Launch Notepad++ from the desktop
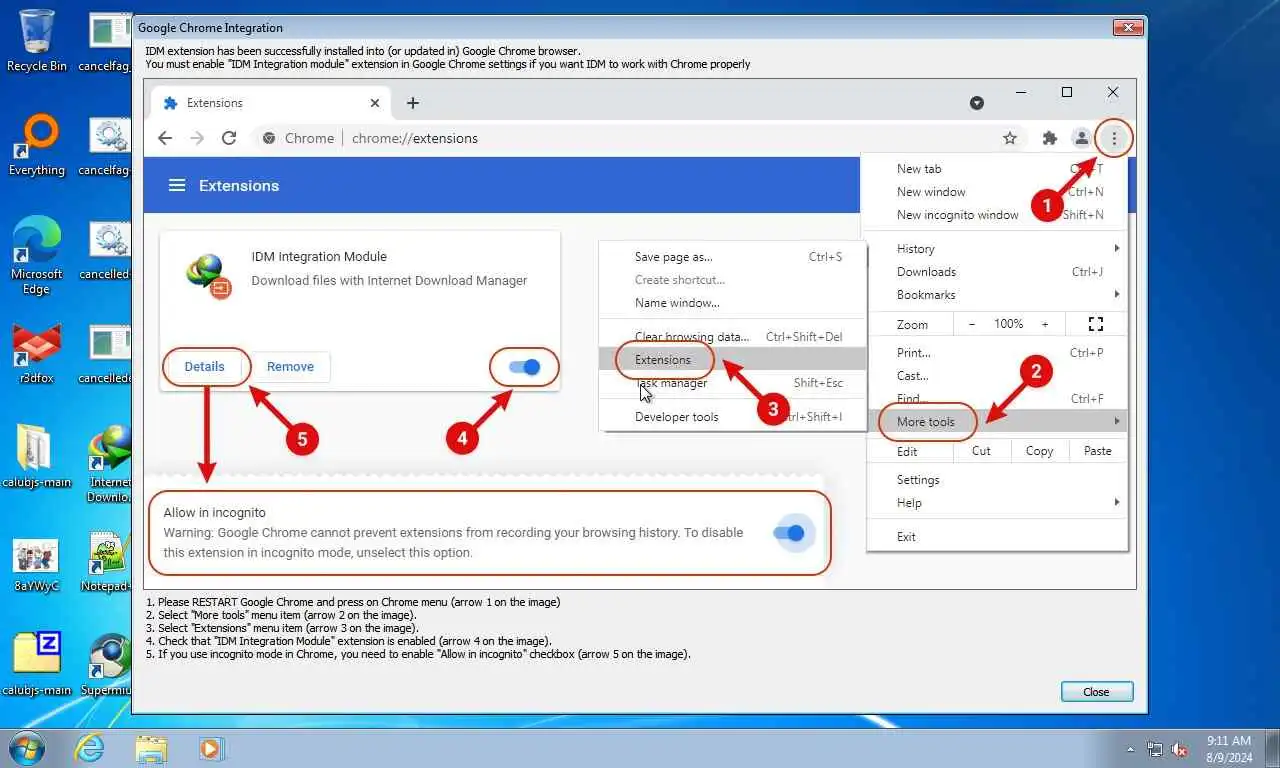Viewport: 1280px width, 768px height. click(107, 563)
